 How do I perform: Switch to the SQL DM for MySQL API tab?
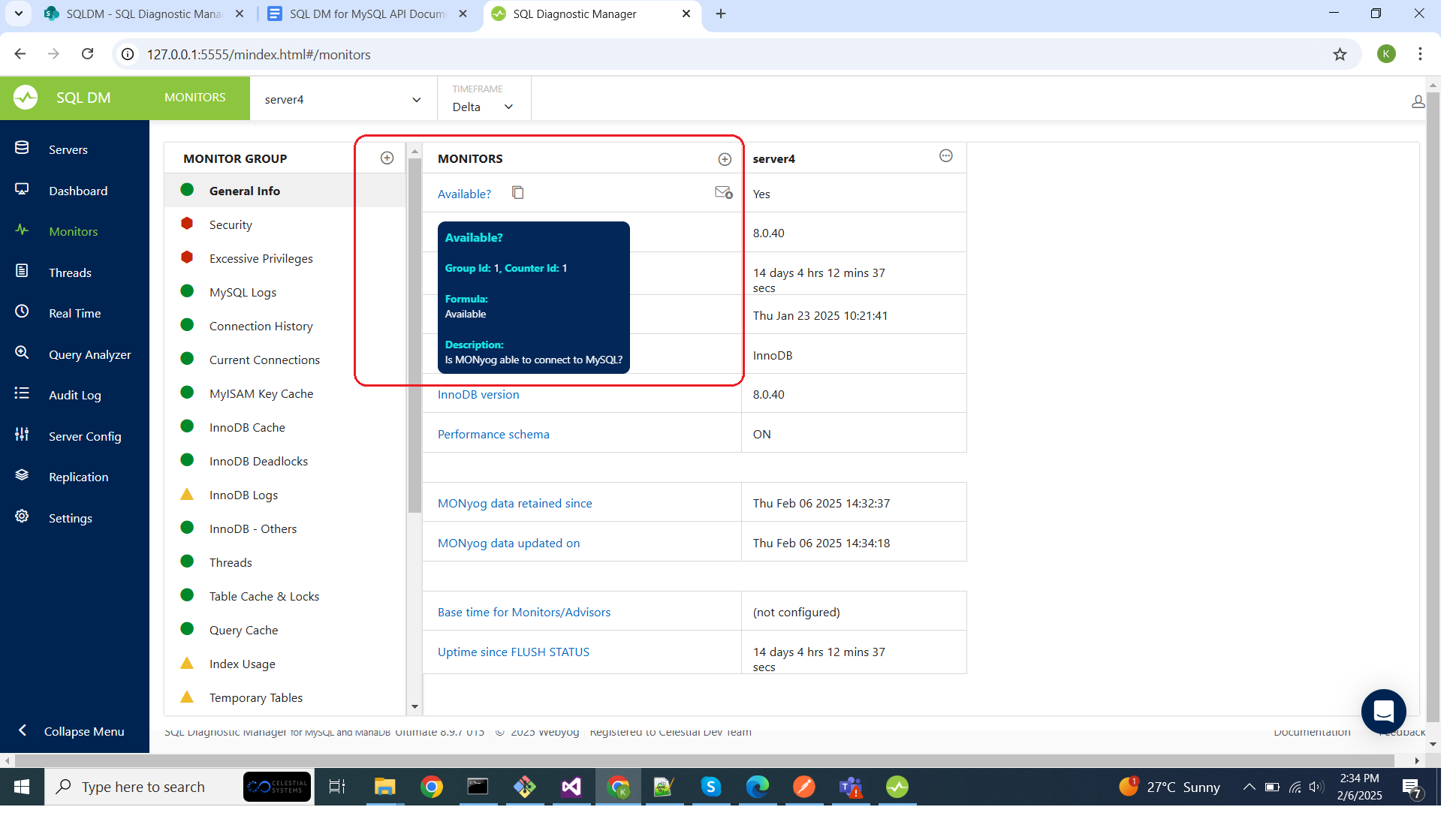pos(366,14)
